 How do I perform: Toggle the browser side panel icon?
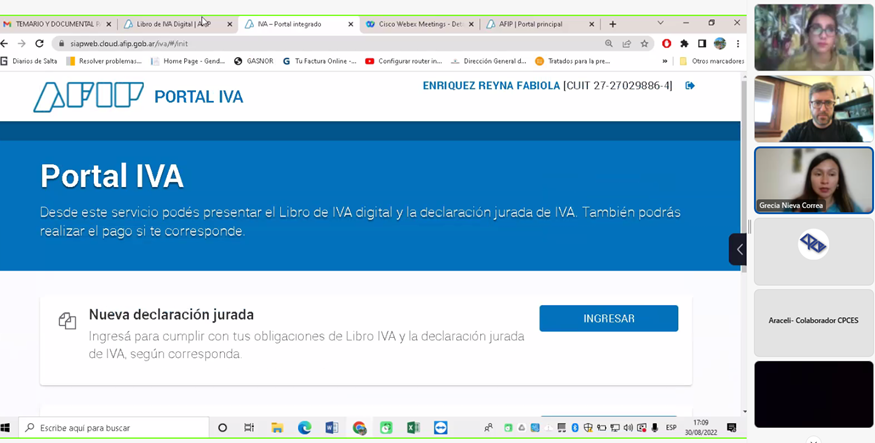click(702, 44)
